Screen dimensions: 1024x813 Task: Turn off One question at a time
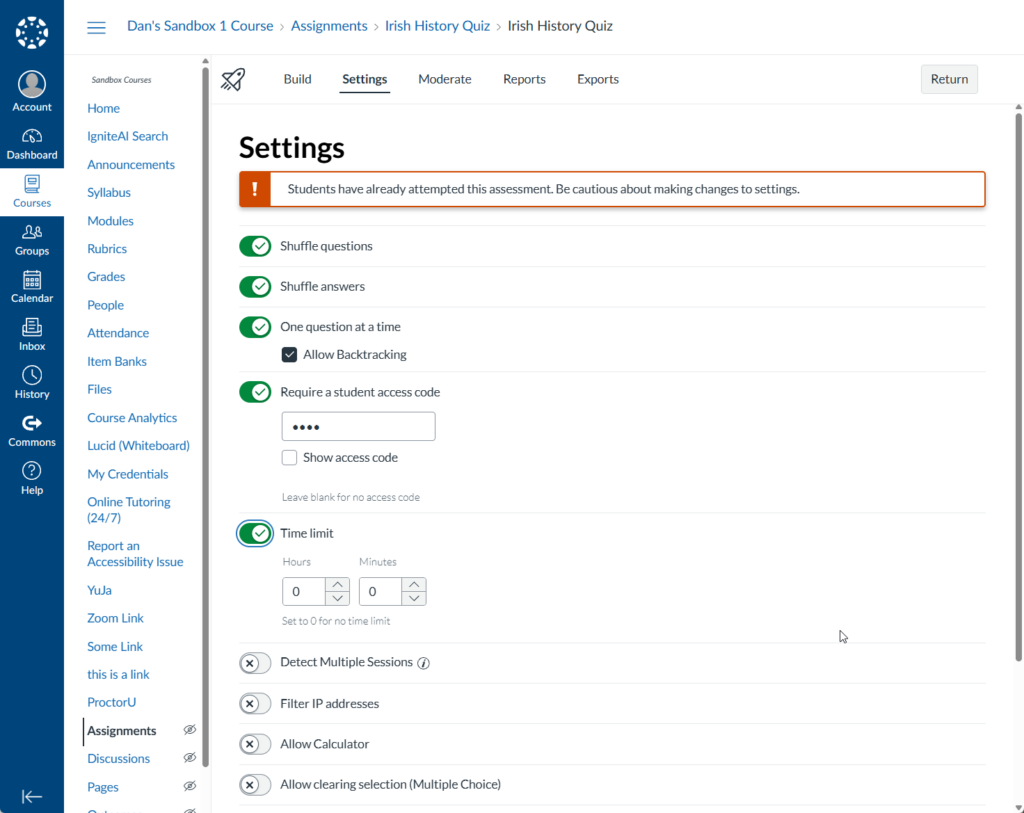click(x=255, y=327)
